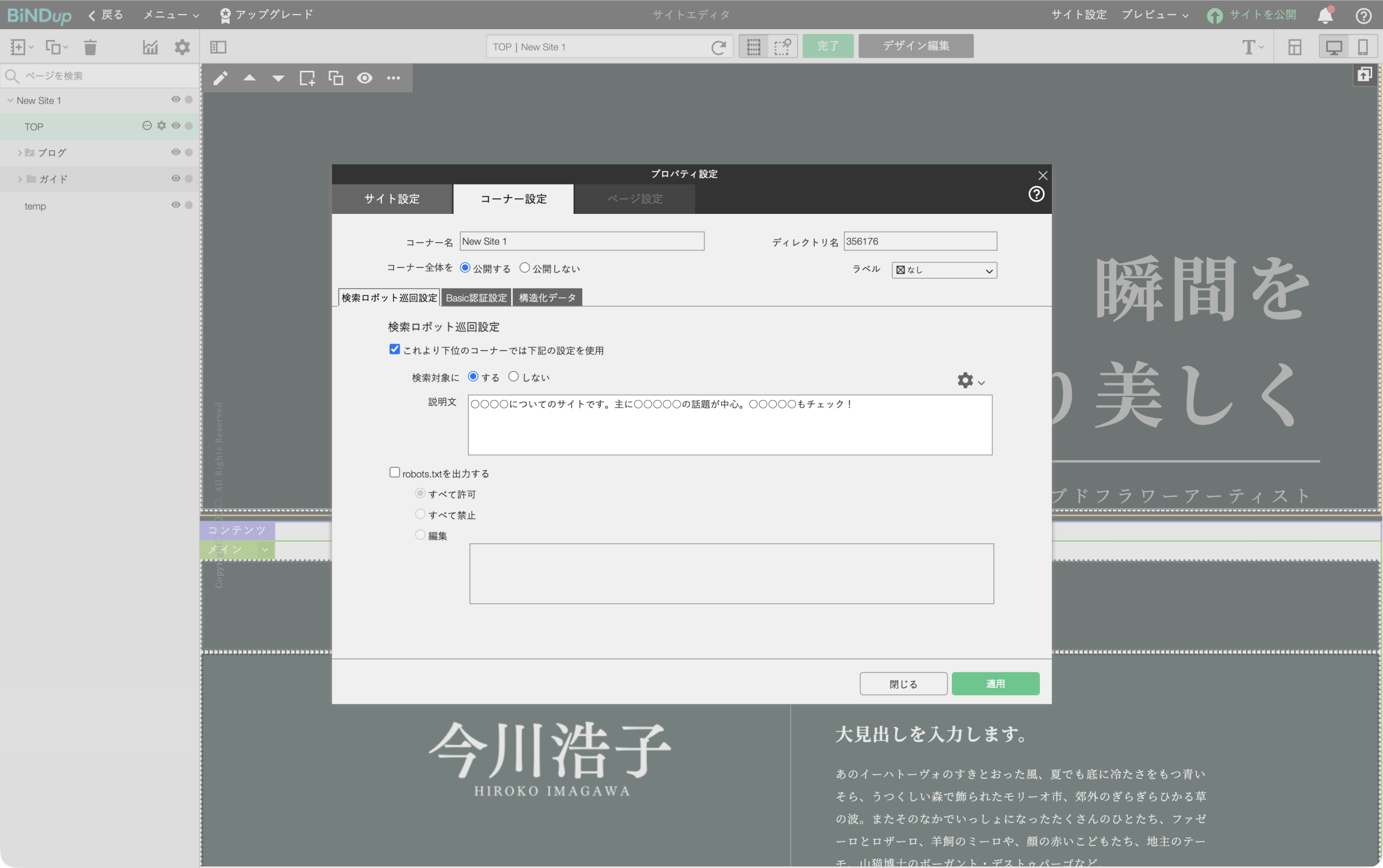Open the site analytics chart icon
Image resolution: width=1383 pixels, height=868 pixels.
click(x=150, y=47)
